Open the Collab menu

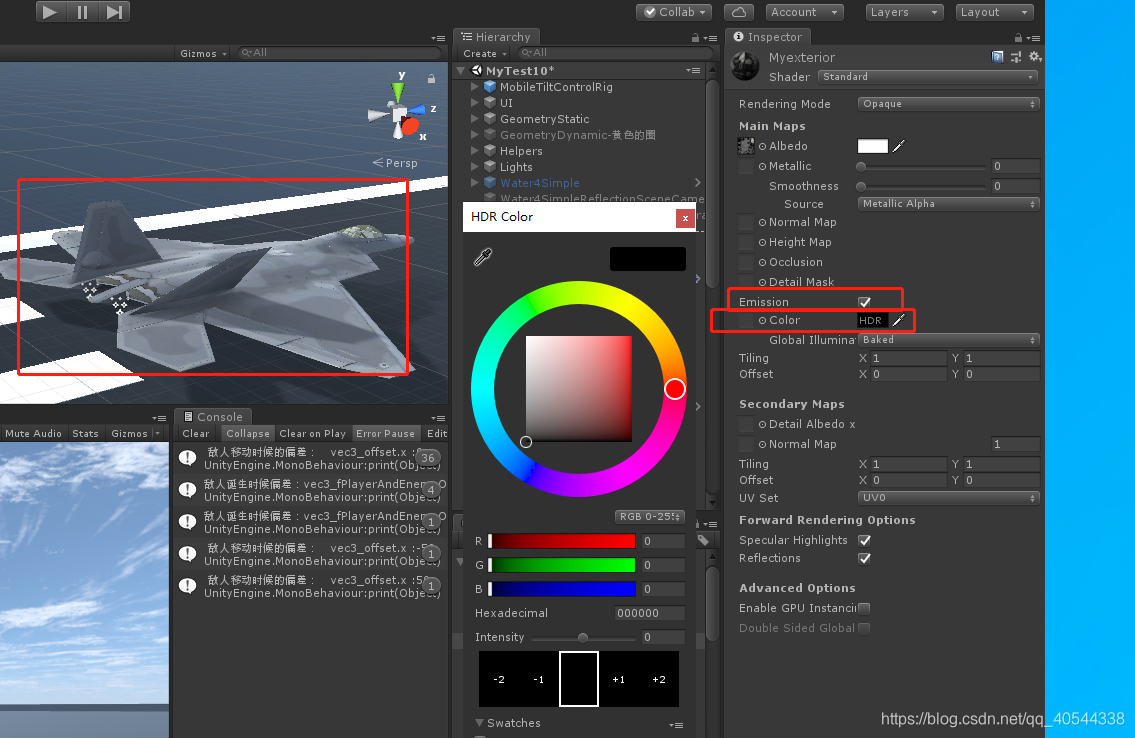point(674,12)
